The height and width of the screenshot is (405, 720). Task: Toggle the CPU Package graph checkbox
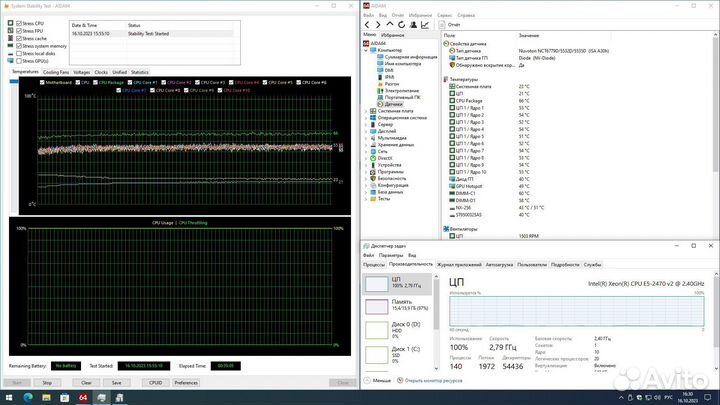(x=96, y=83)
